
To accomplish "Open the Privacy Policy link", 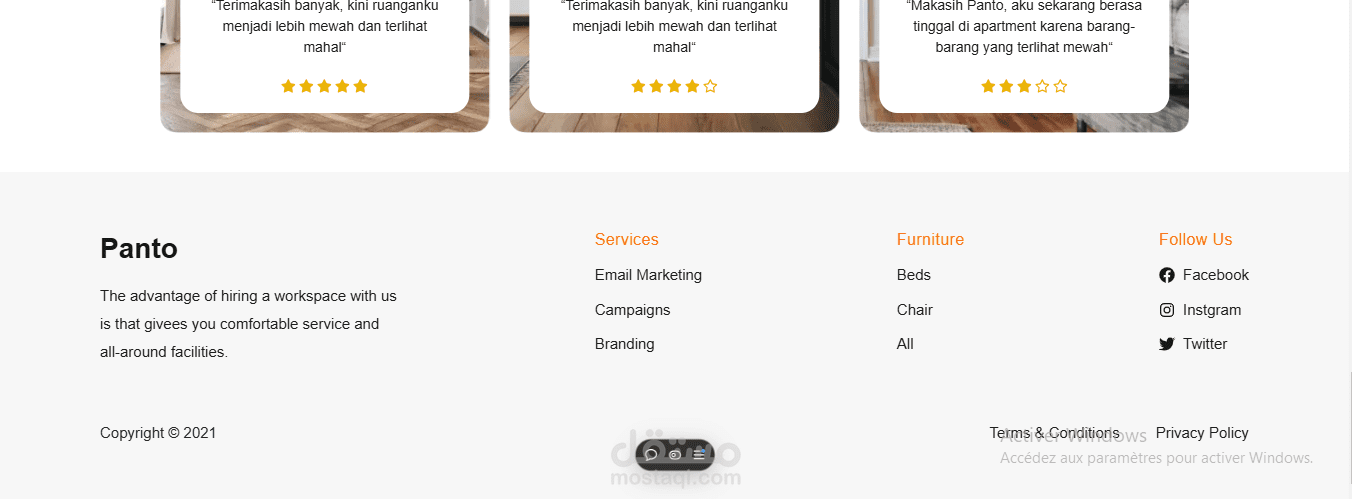I will 1202,433.
